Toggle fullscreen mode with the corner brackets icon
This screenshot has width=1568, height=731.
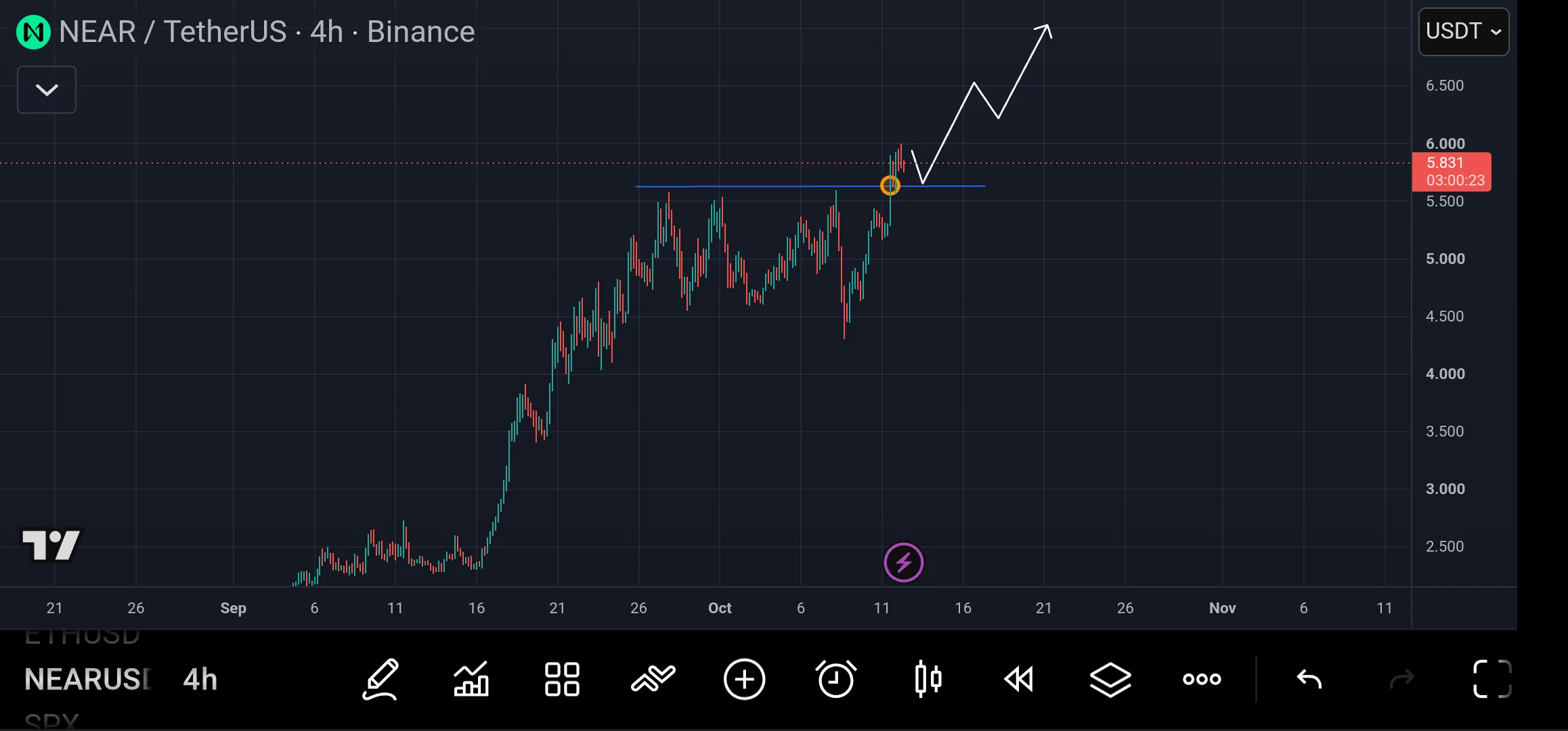[1493, 679]
